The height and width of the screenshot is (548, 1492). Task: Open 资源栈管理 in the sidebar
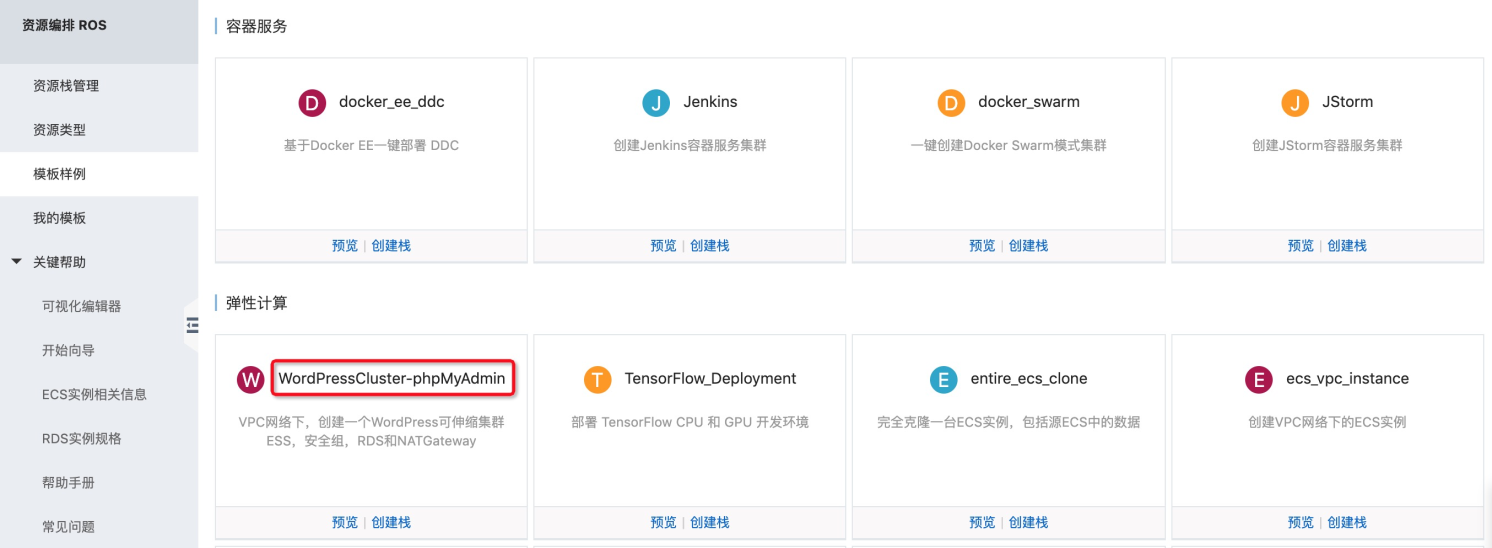(66, 86)
